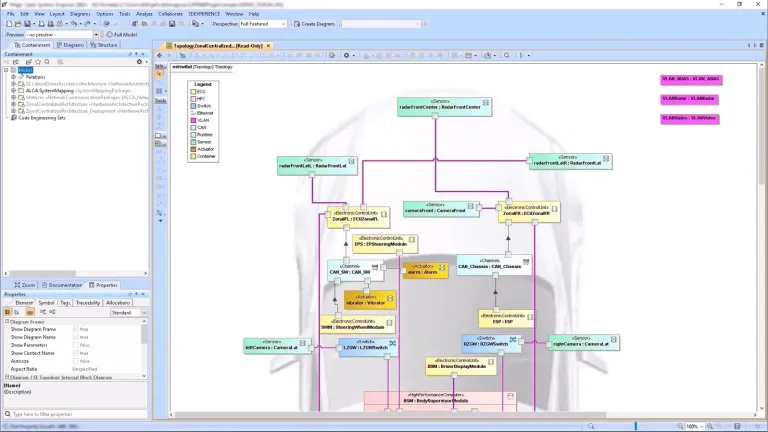This screenshot has width=768, height=432.
Task: Open the zoom percentage dropdown in status bar
Action: tap(695, 427)
